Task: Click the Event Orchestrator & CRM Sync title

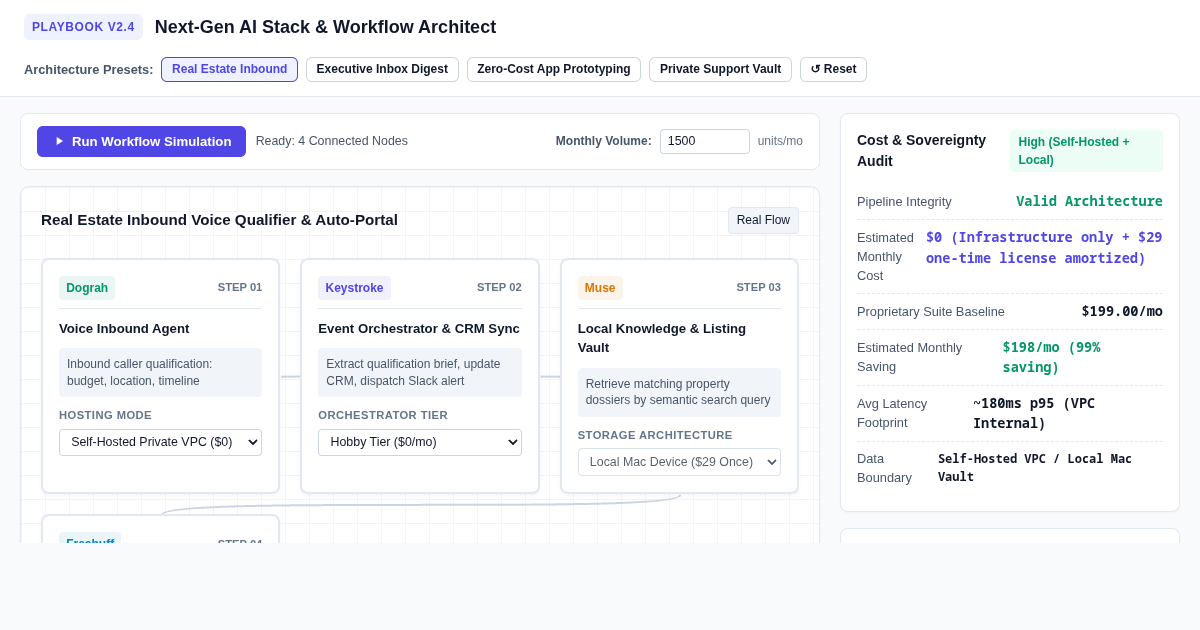Action: coord(419,328)
